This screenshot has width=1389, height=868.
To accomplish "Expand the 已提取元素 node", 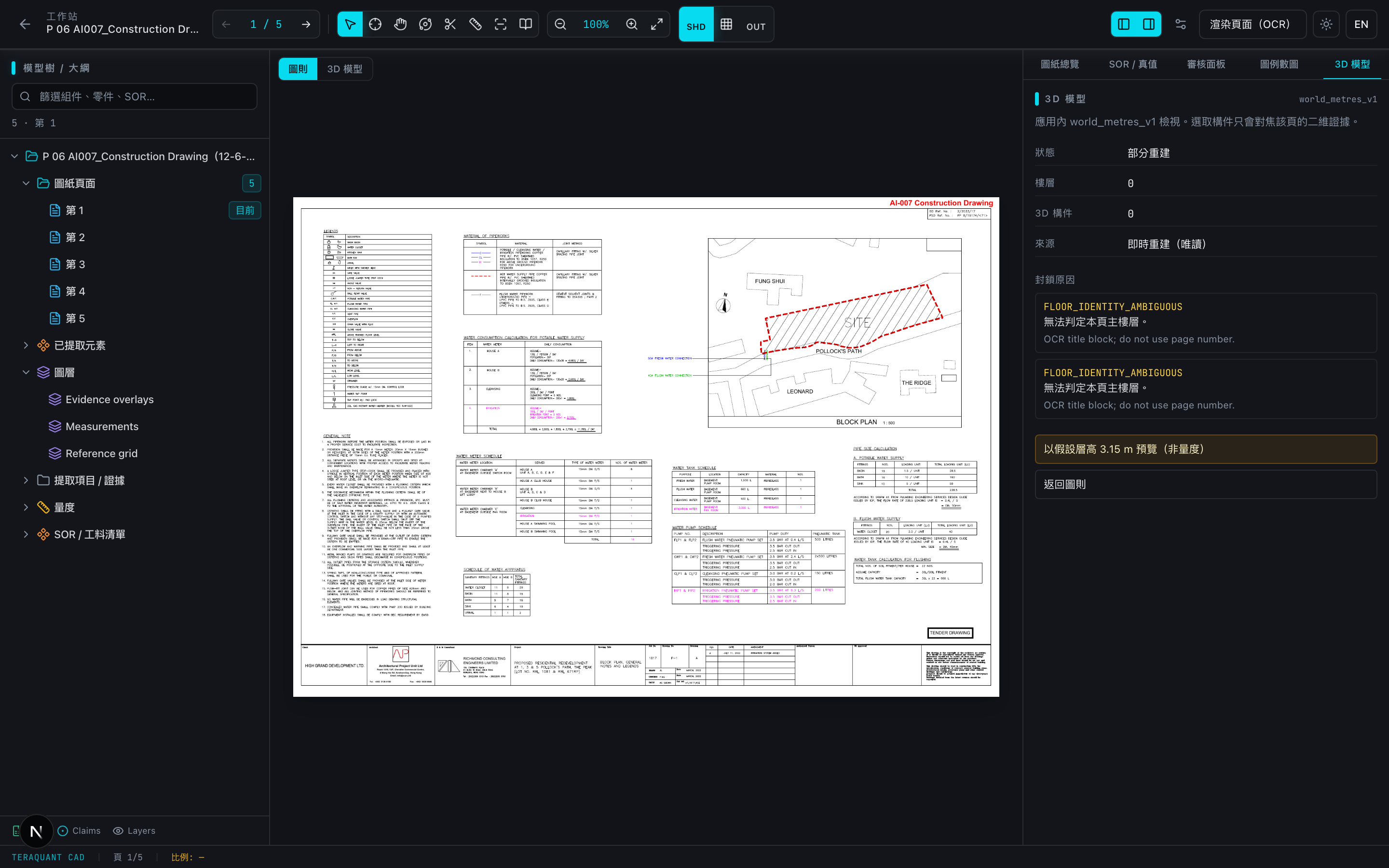I will coord(26,345).
